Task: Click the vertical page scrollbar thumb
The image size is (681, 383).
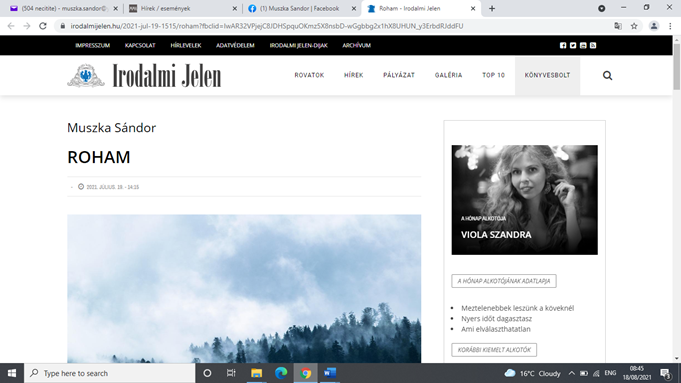Action: [x=677, y=65]
